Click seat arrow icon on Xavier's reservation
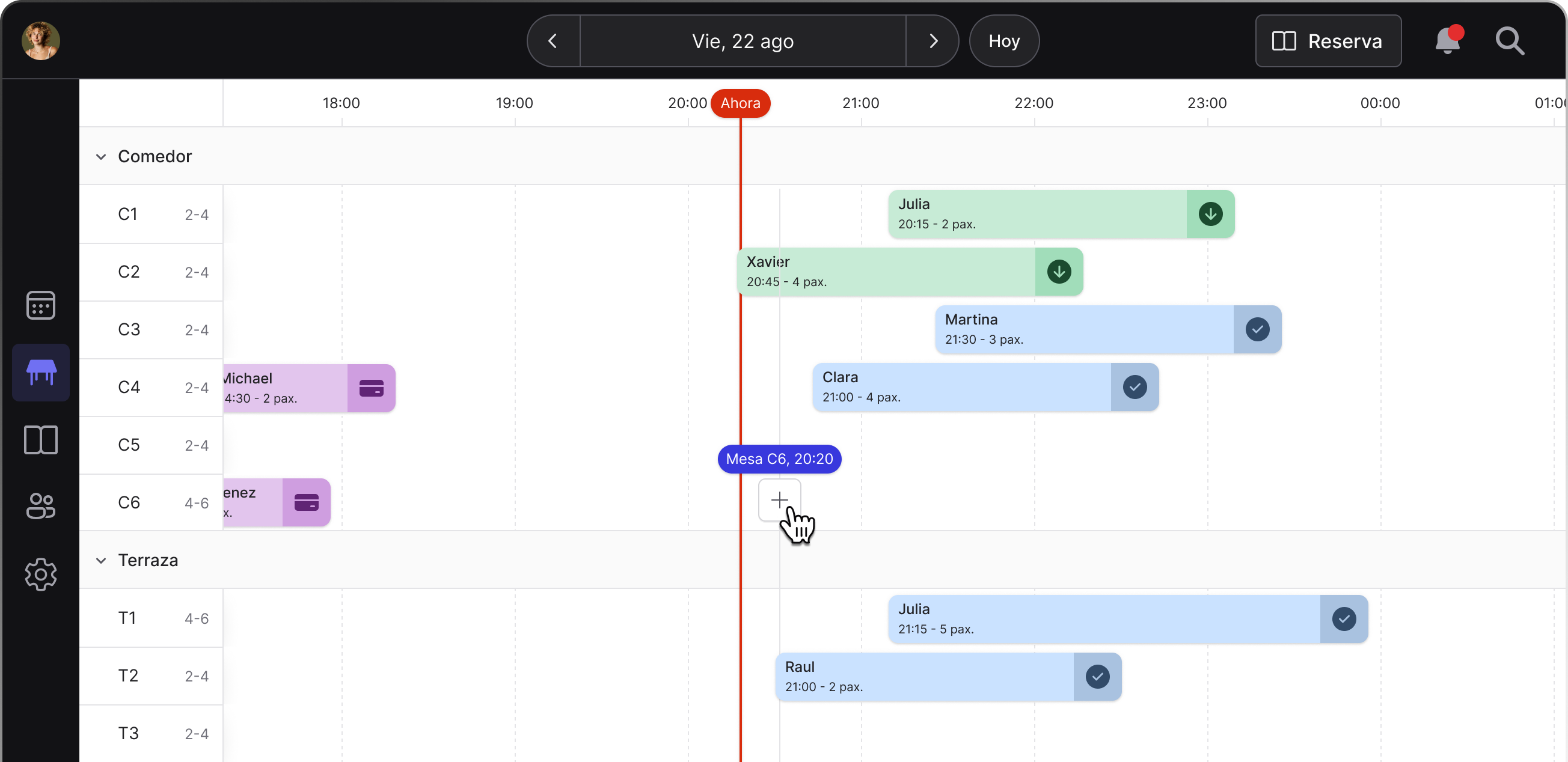The height and width of the screenshot is (762, 1568). tap(1059, 272)
